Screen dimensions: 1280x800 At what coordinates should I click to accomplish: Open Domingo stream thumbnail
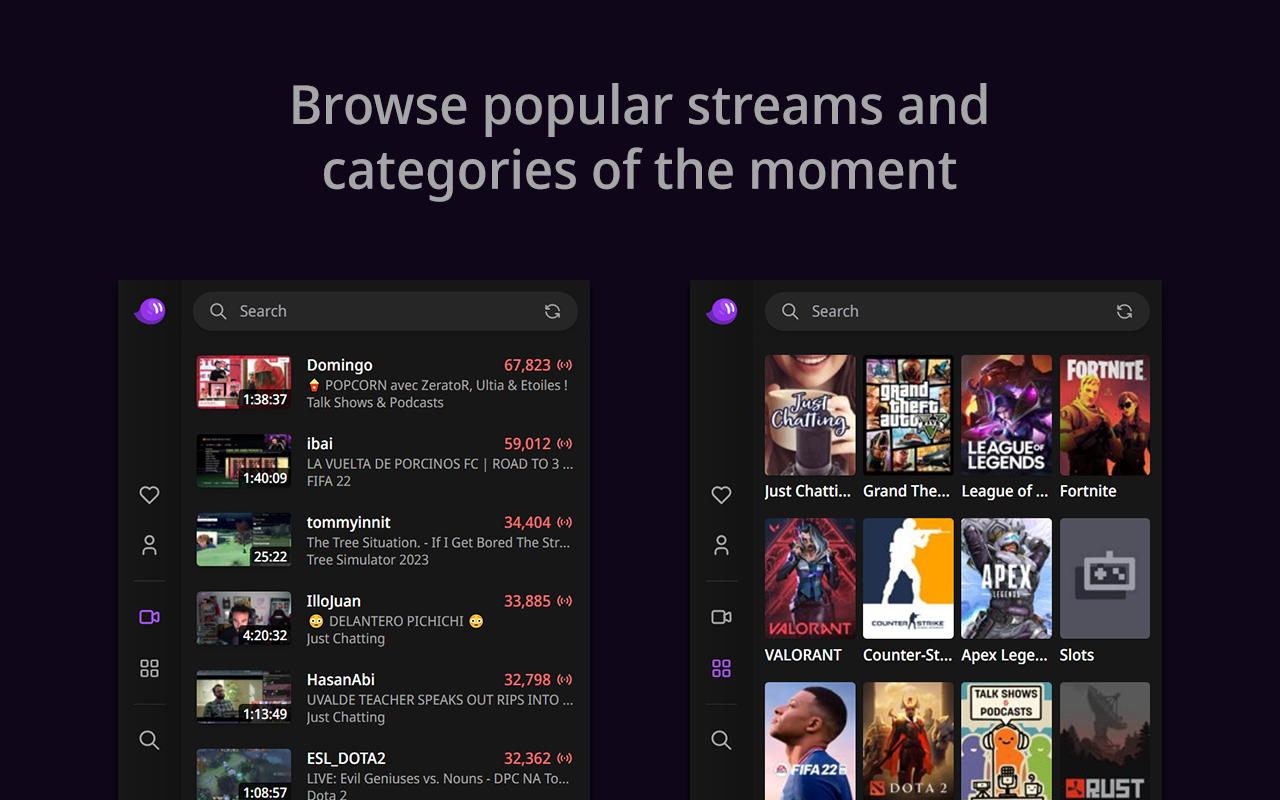(x=244, y=382)
